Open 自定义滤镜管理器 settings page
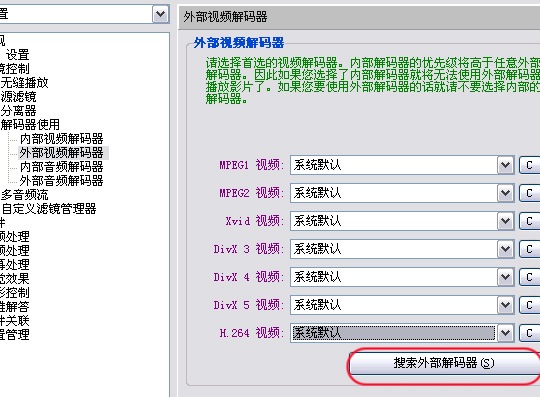Screen dimensions: 540x397 49,209
